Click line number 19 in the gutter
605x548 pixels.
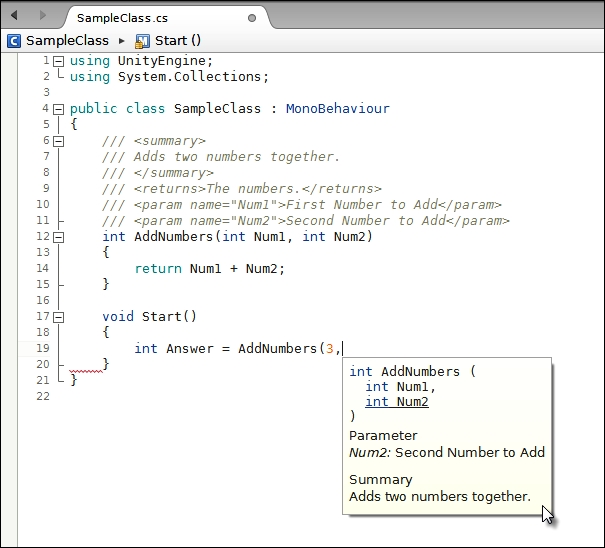pyautogui.click(x=42, y=348)
